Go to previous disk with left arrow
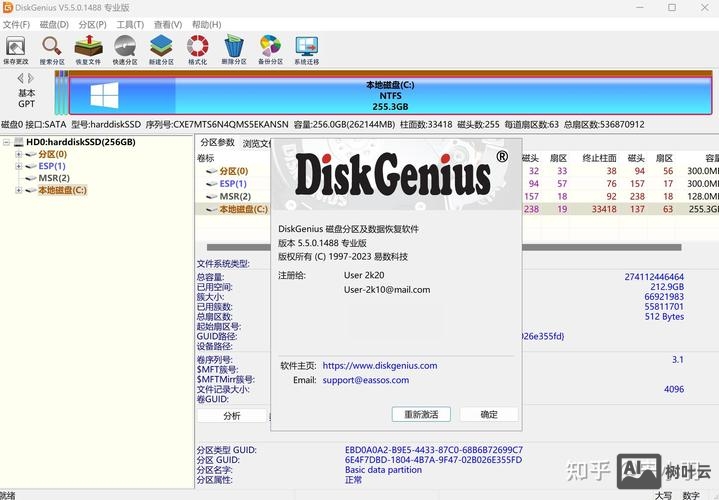 click(x=20, y=78)
